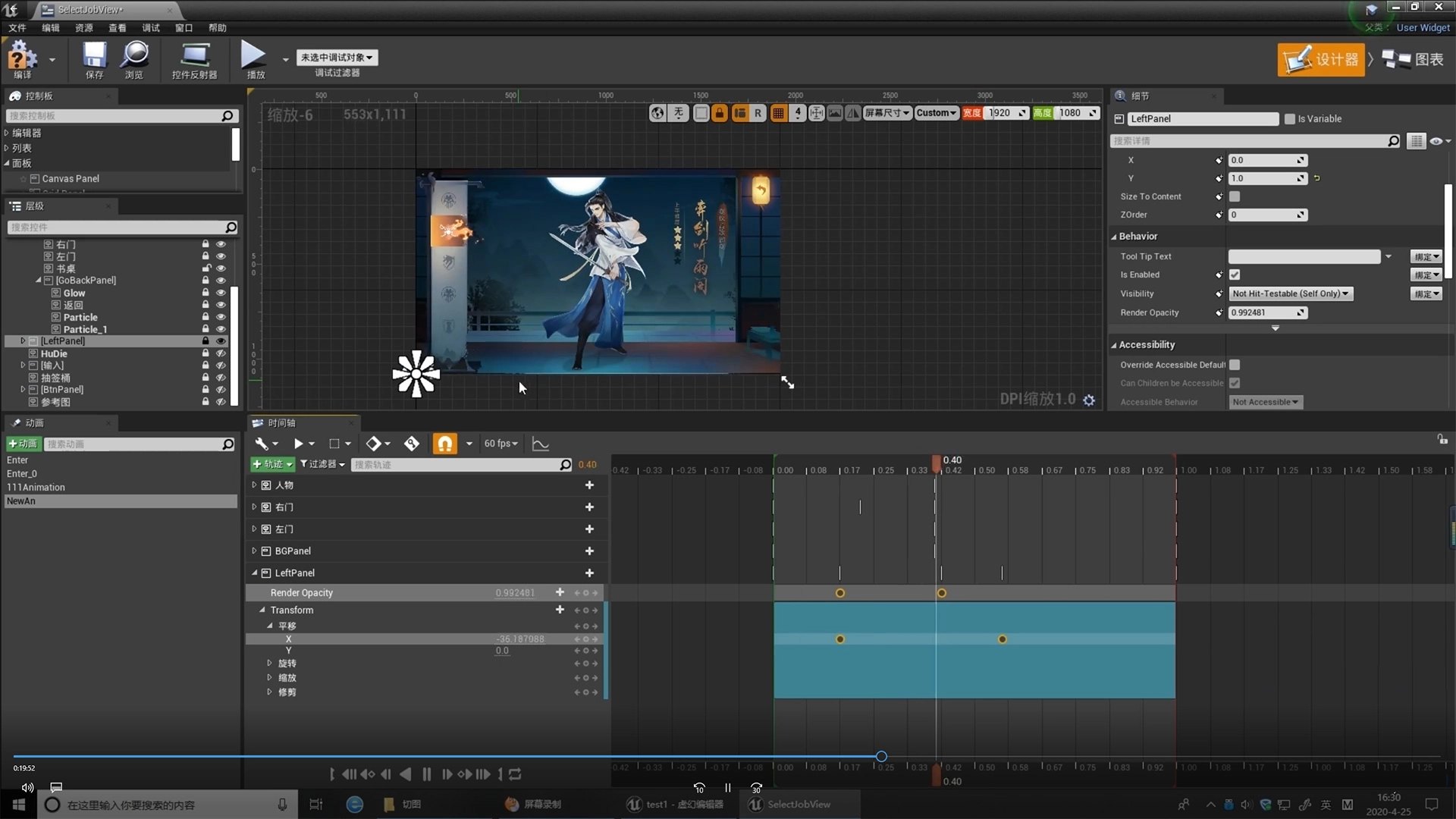The width and height of the screenshot is (1456, 819).
Task: Open the 60 fps frame rate dropdown
Action: (x=500, y=444)
